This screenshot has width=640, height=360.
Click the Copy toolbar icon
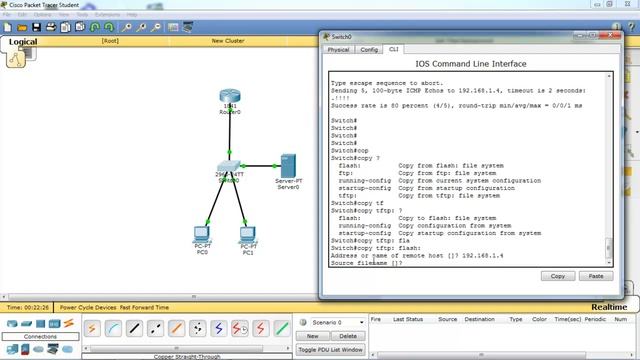point(65,27)
